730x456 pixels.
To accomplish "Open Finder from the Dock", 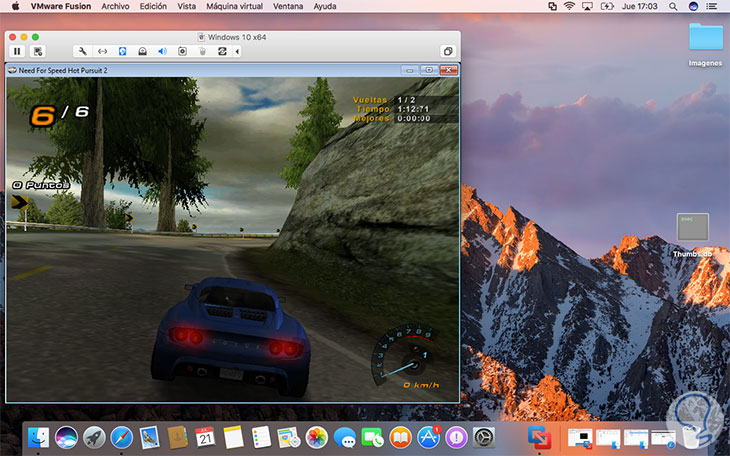I will coord(38,437).
